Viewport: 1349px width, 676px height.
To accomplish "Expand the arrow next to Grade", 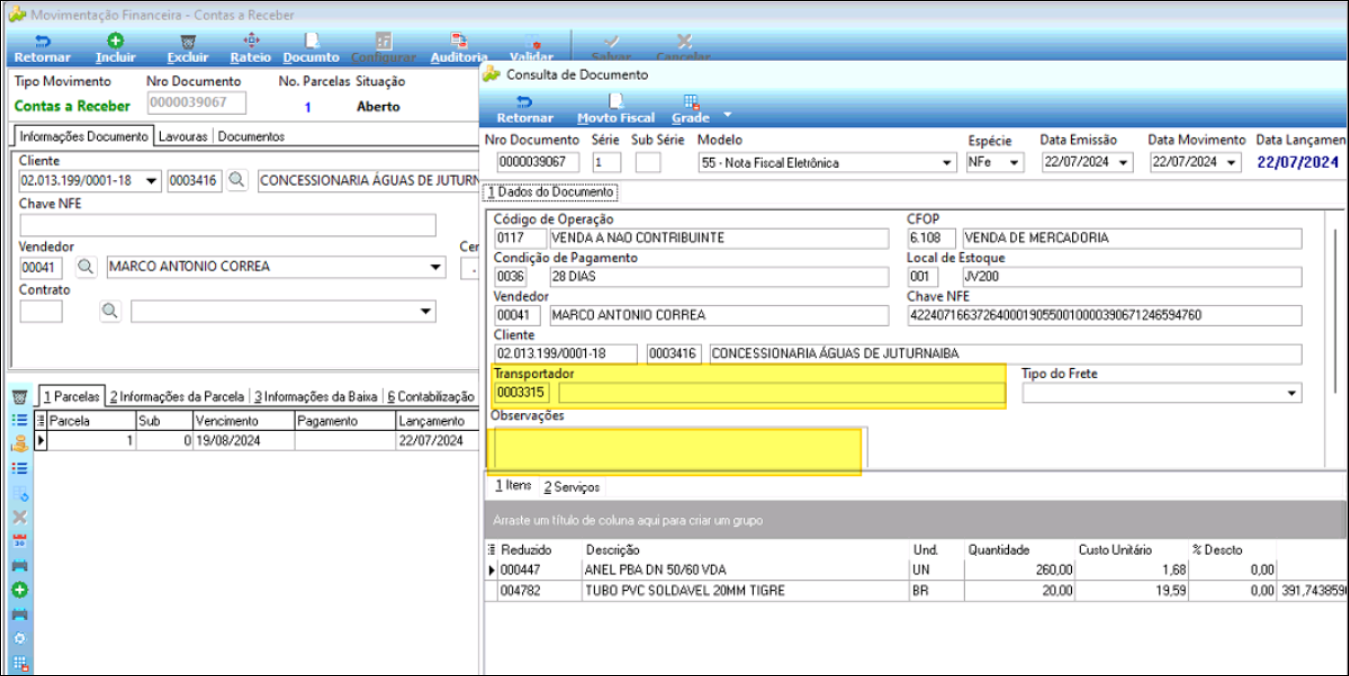I will 727,113.
